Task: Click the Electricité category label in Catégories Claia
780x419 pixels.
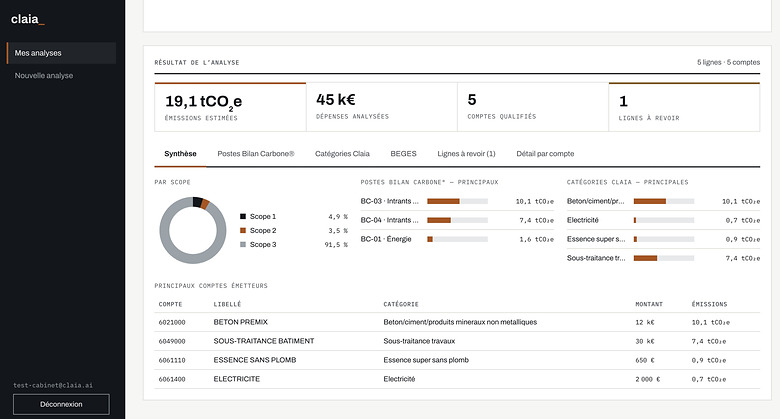Action: click(583, 220)
